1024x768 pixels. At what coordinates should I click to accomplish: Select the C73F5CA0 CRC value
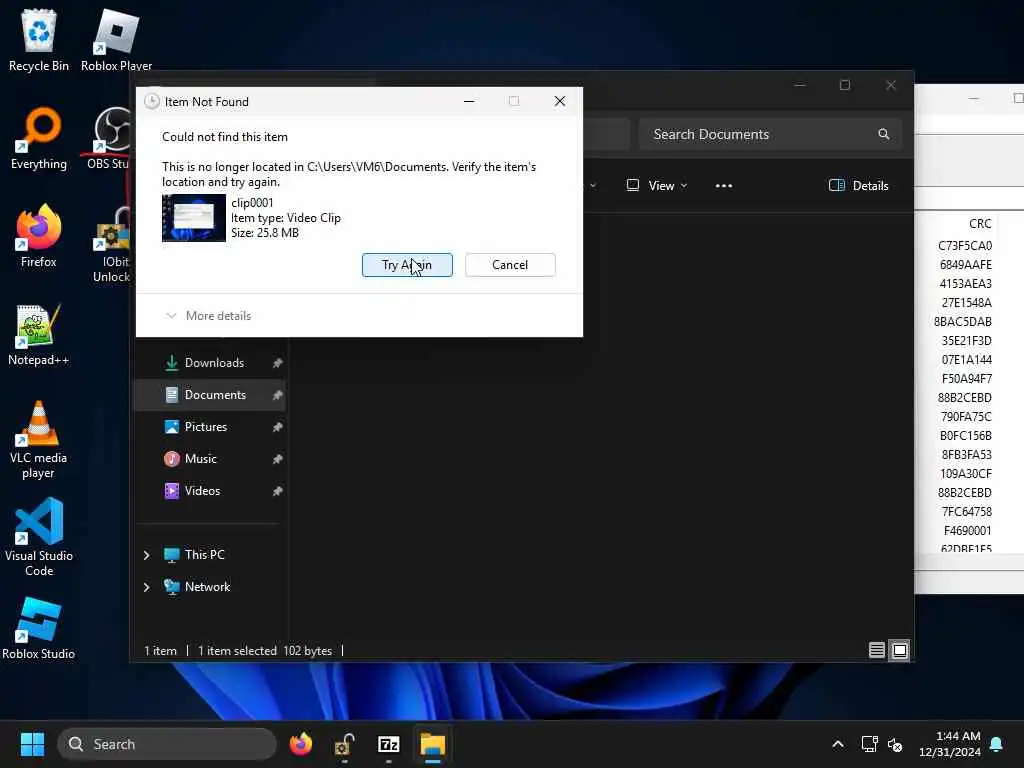coord(965,246)
